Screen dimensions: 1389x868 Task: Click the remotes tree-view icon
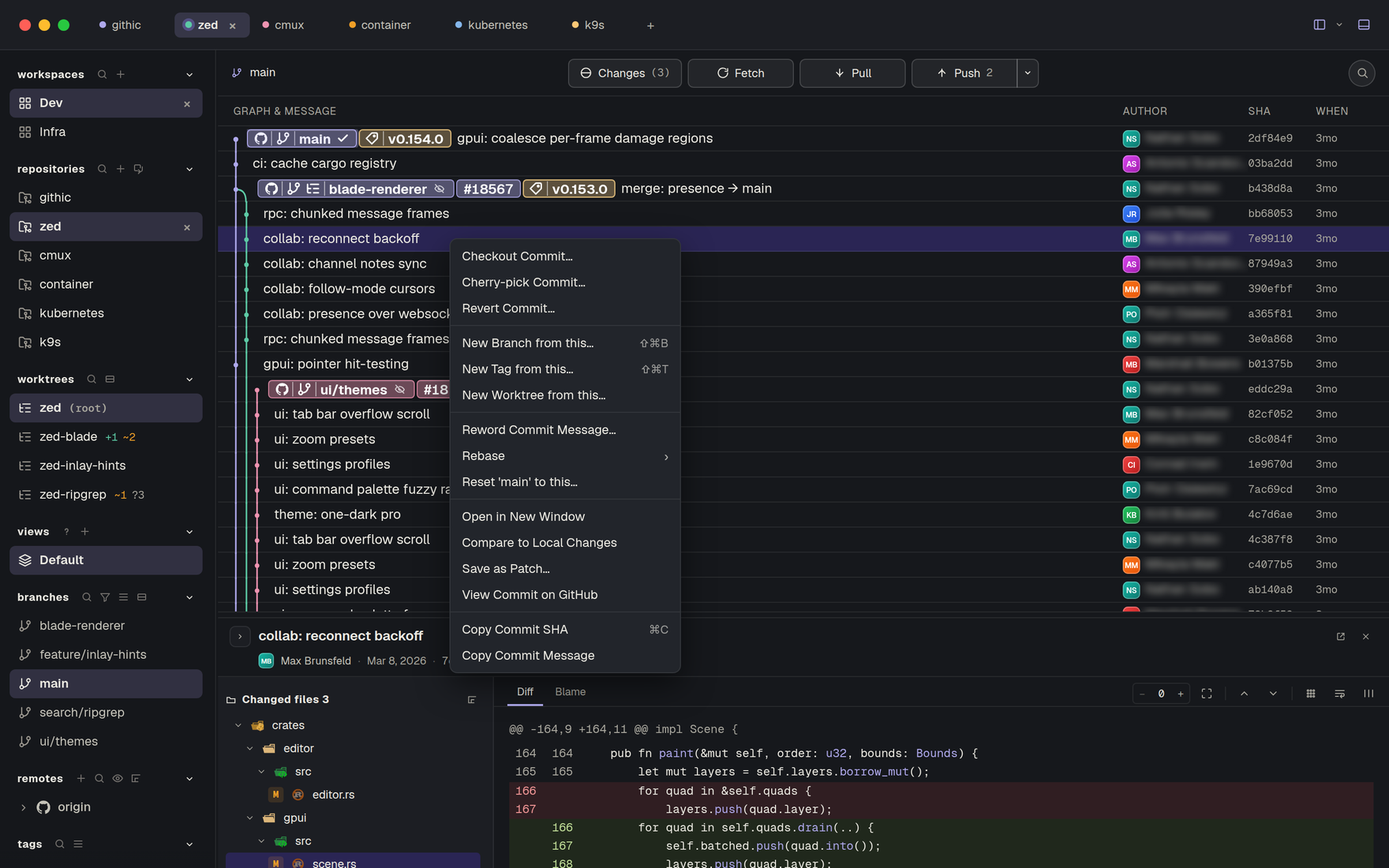tap(136, 779)
